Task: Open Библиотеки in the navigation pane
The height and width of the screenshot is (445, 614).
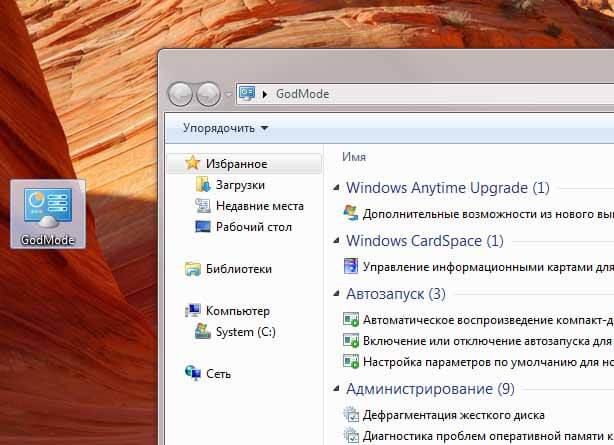Action: pyautogui.click(x=238, y=269)
